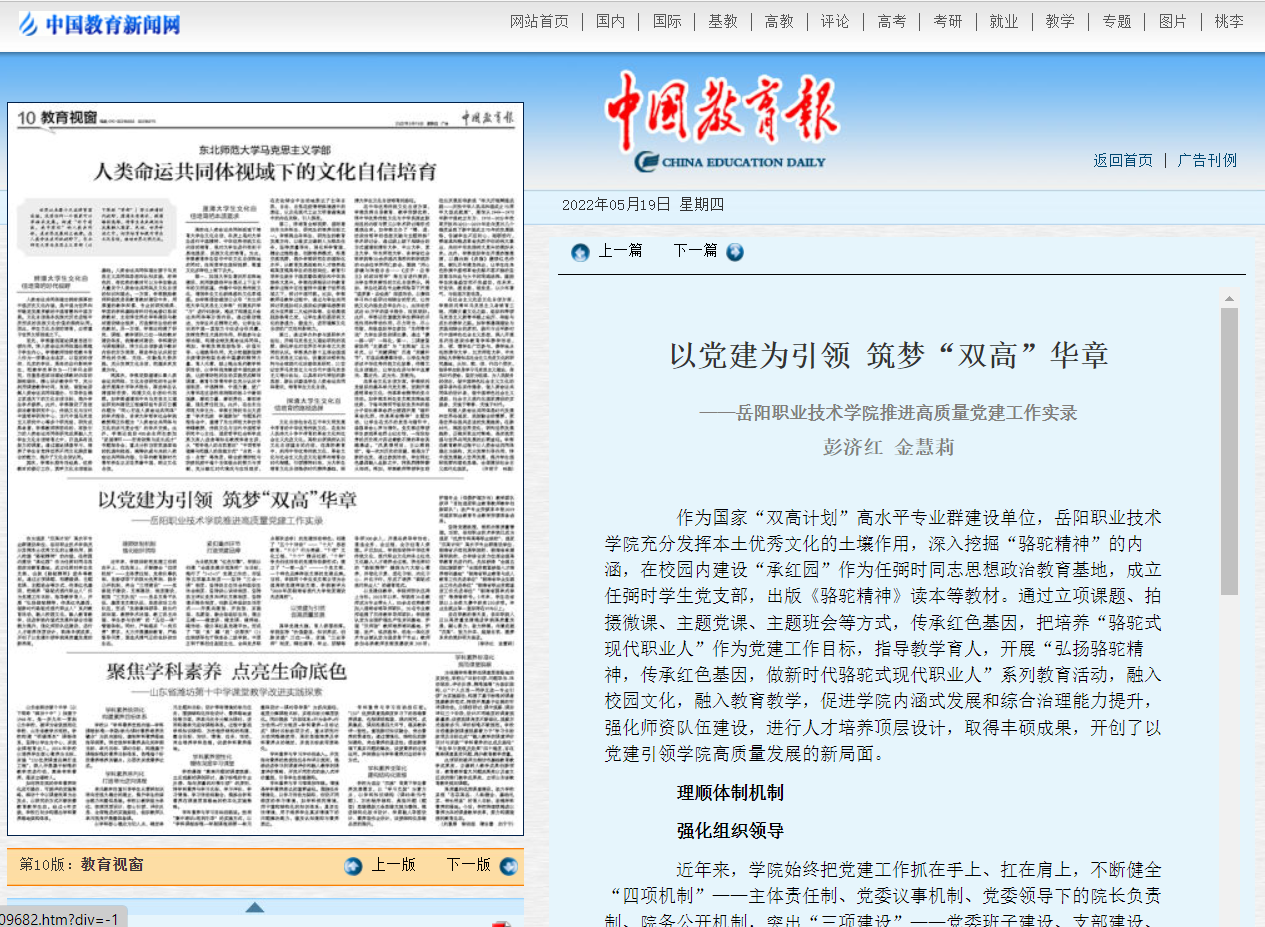Click the previous page (上一版) arrow icon
The image size is (1265, 927).
coord(353,866)
